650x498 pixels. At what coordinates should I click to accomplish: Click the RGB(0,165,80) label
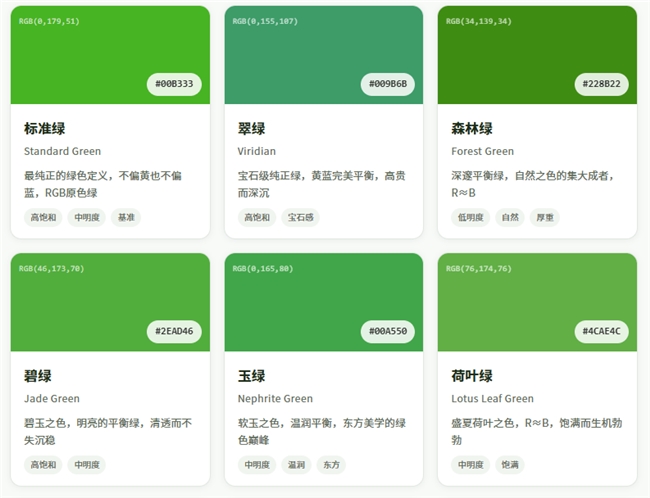(x=263, y=269)
